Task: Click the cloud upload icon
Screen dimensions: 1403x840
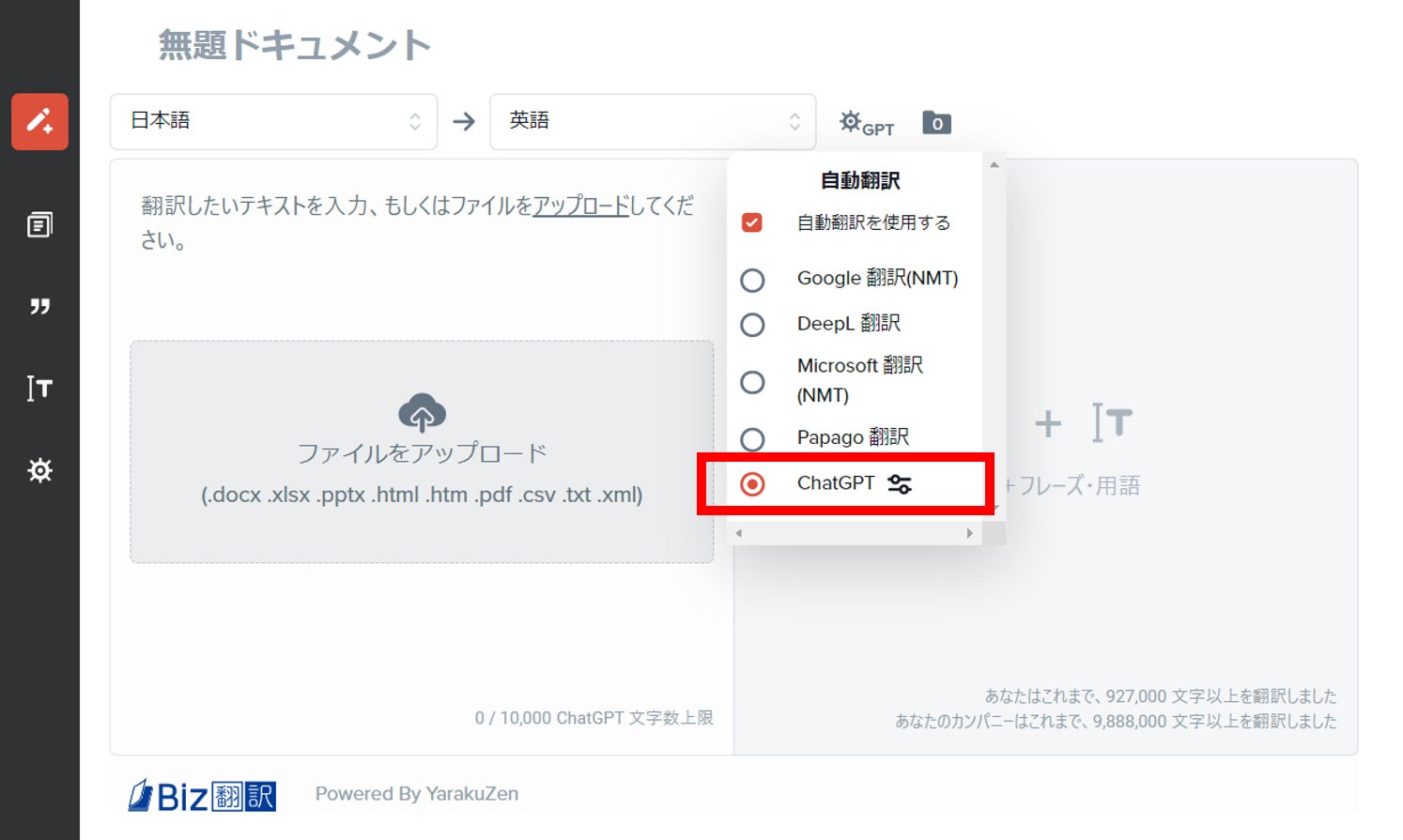Action: [422, 412]
